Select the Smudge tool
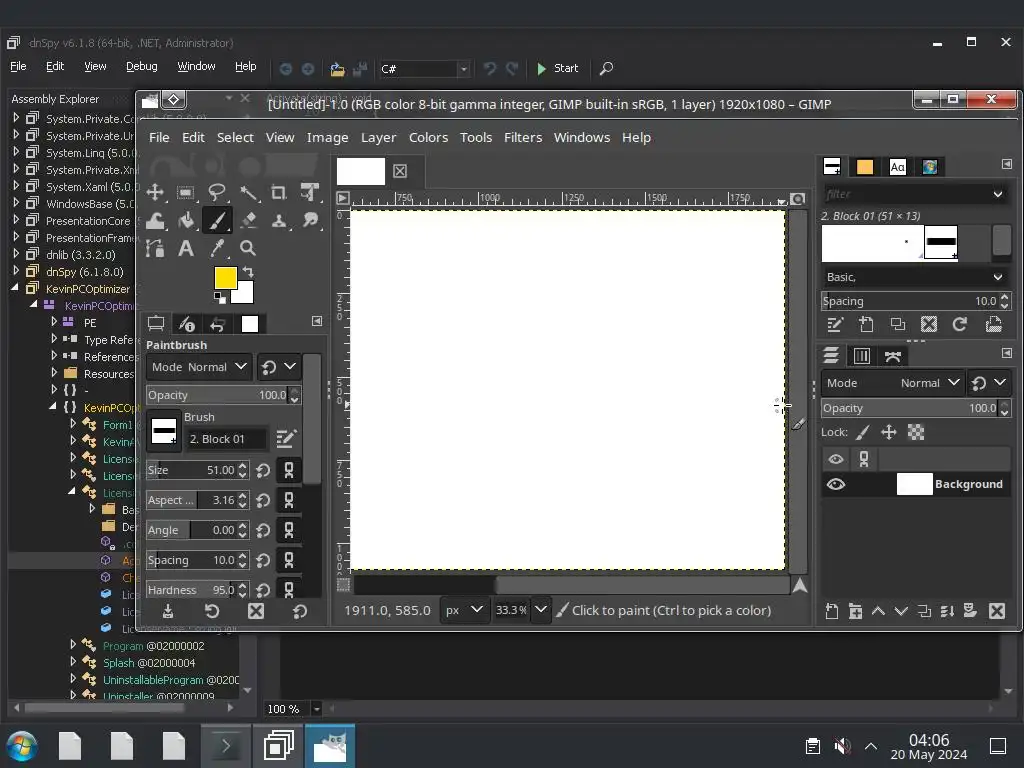This screenshot has width=1024, height=768. click(x=310, y=221)
